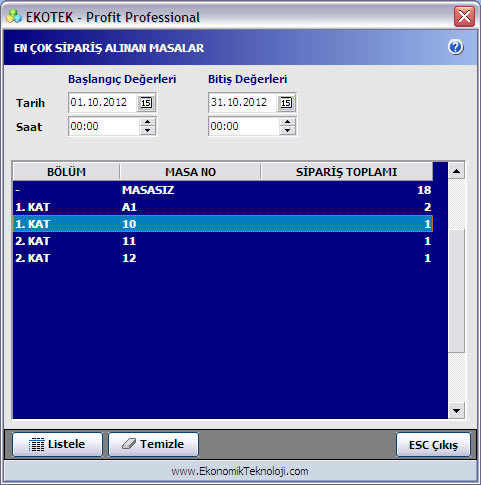481x485 pixels.
Task: Decrease start time with down arrow
Action: [147, 131]
